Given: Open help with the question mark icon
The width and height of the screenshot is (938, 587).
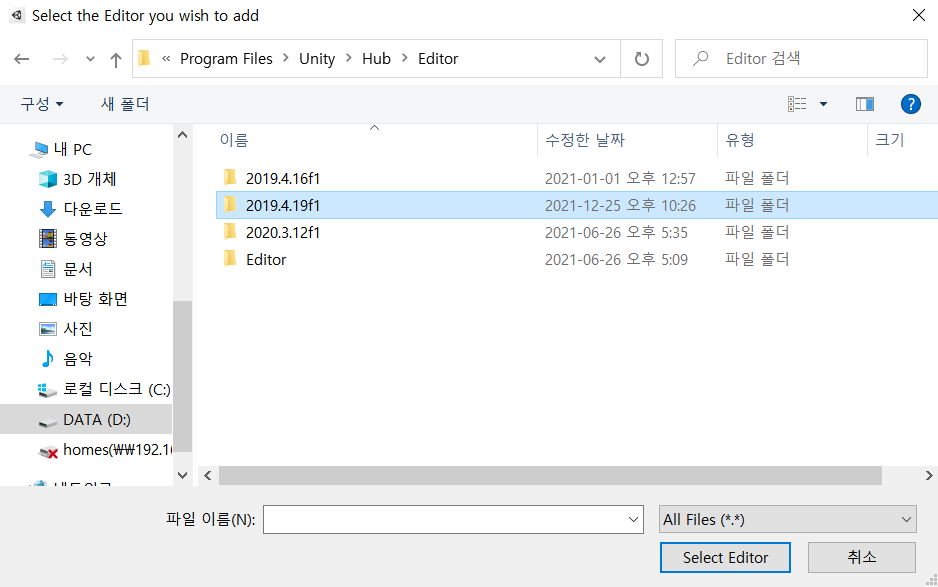Looking at the screenshot, I should [910, 104].
